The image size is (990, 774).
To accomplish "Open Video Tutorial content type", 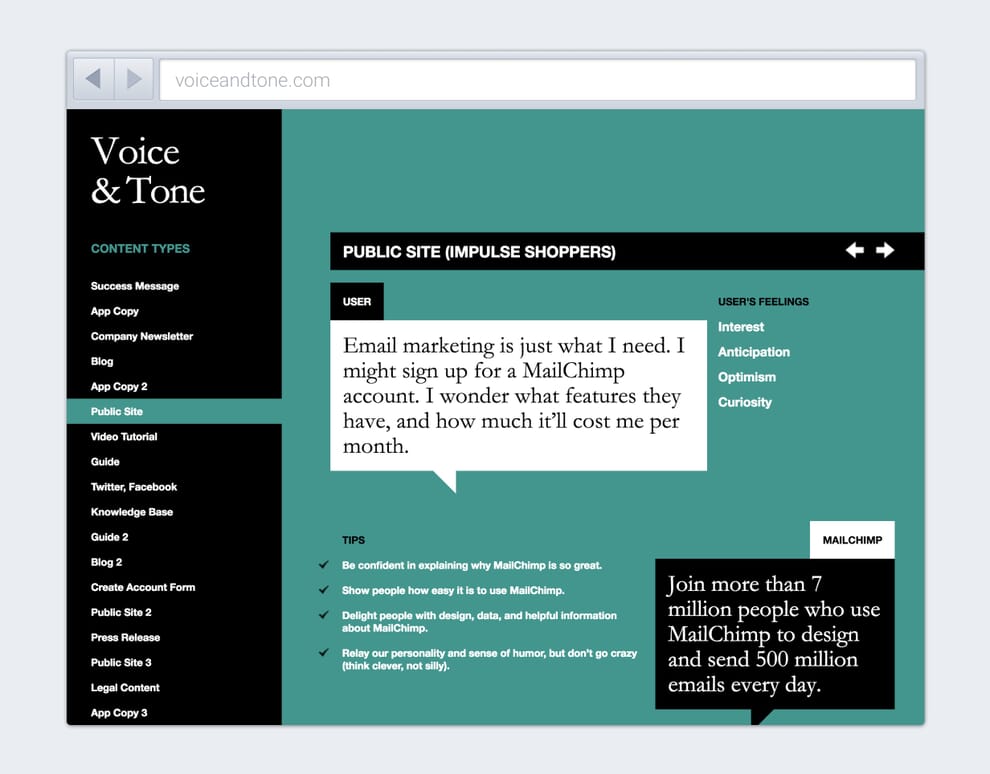I will coord(124,436).
